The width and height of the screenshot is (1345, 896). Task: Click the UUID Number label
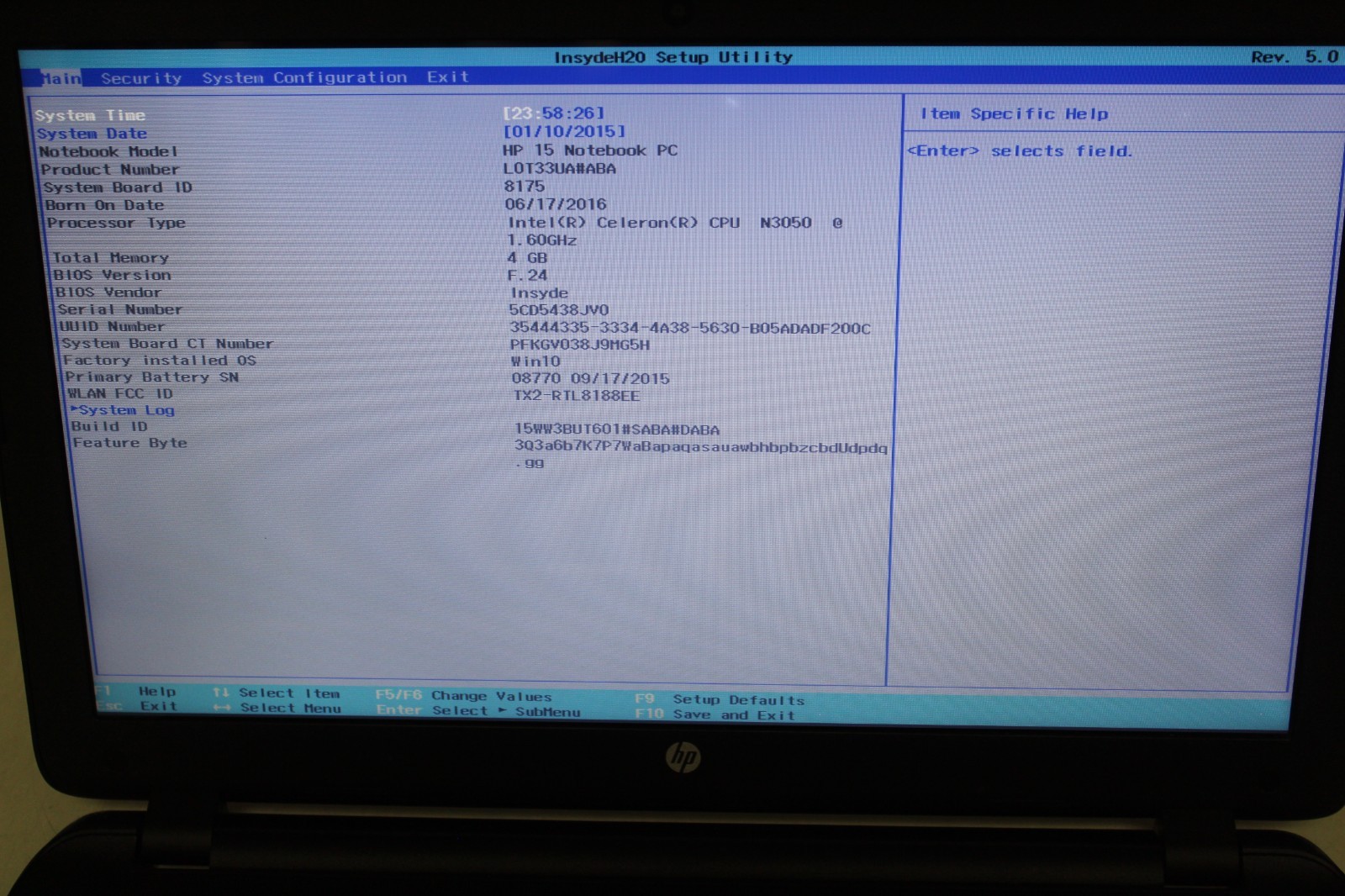coord(112,326)
